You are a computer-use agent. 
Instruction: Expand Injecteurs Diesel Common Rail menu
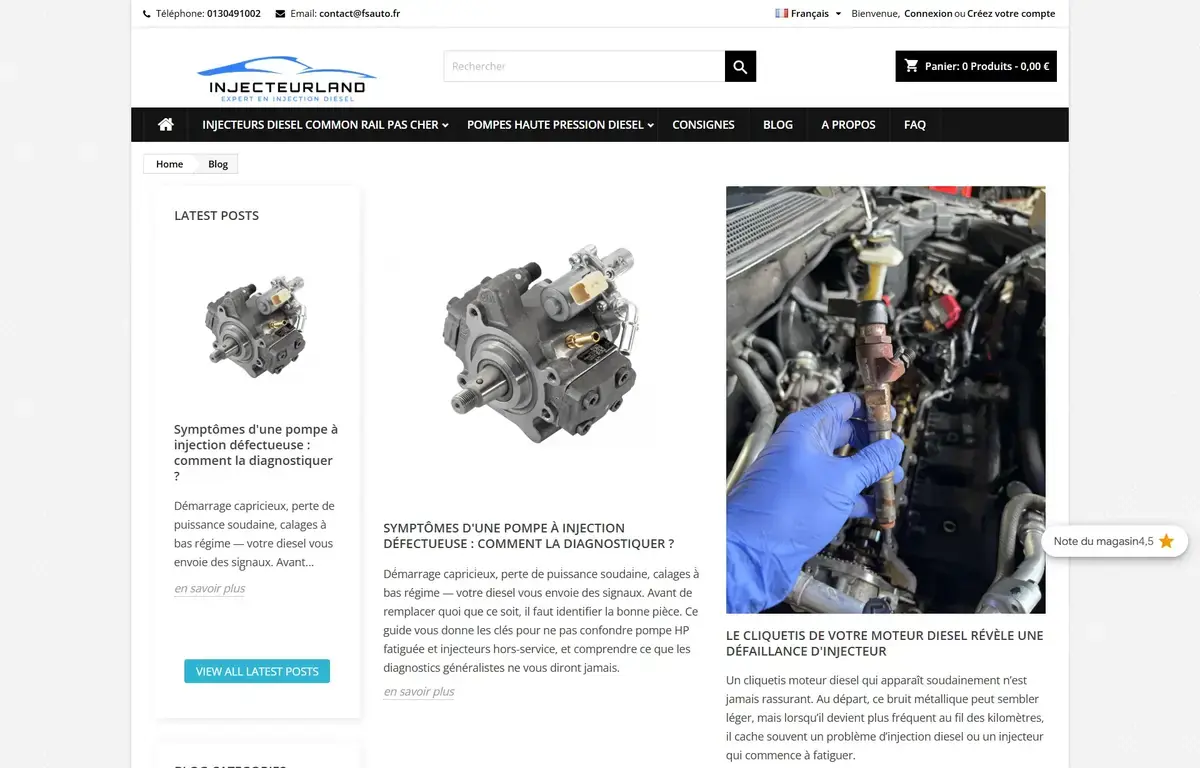[x=325, y=125]
